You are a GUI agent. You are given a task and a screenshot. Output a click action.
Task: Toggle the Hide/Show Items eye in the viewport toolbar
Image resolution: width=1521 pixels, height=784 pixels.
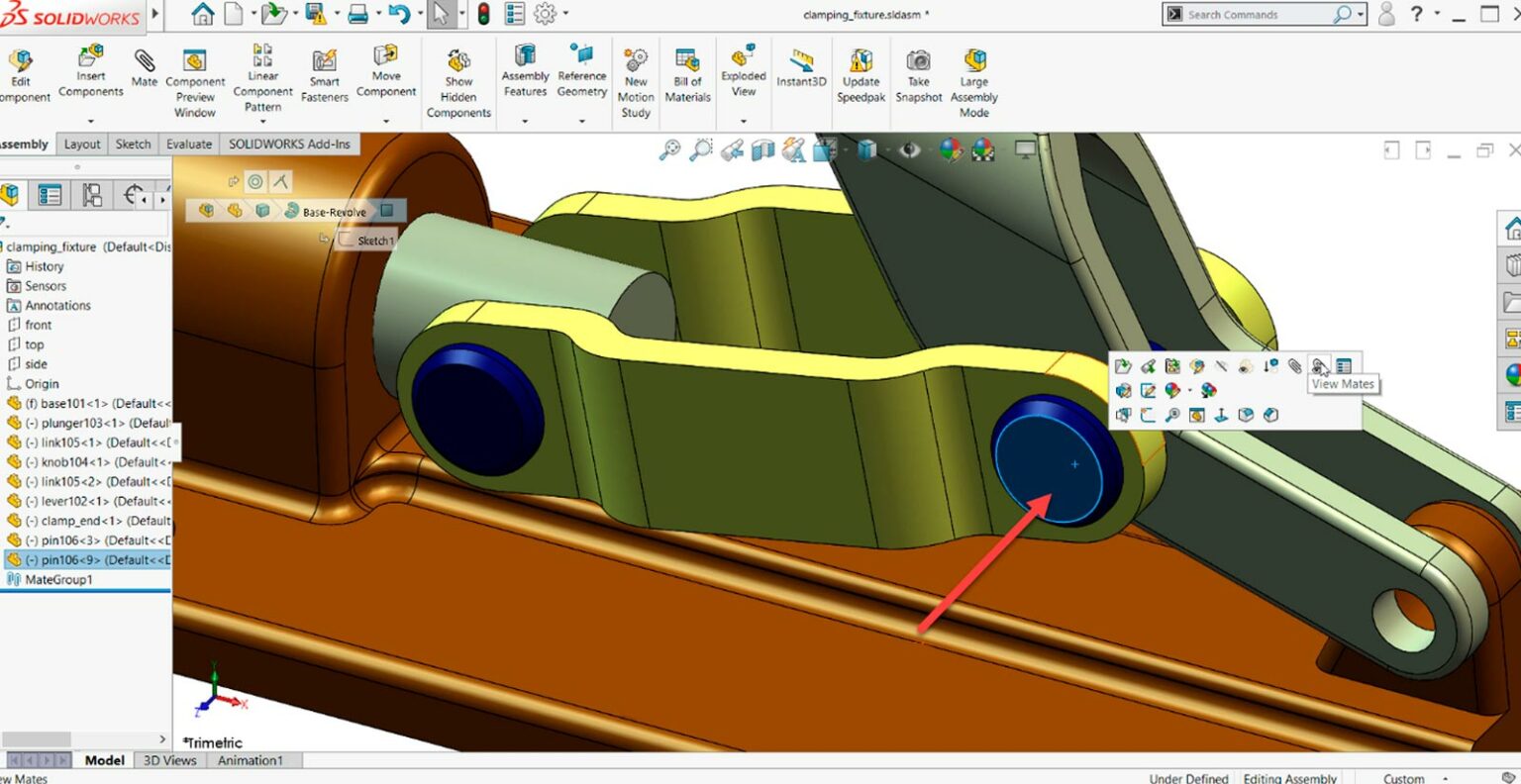point(910,148)
